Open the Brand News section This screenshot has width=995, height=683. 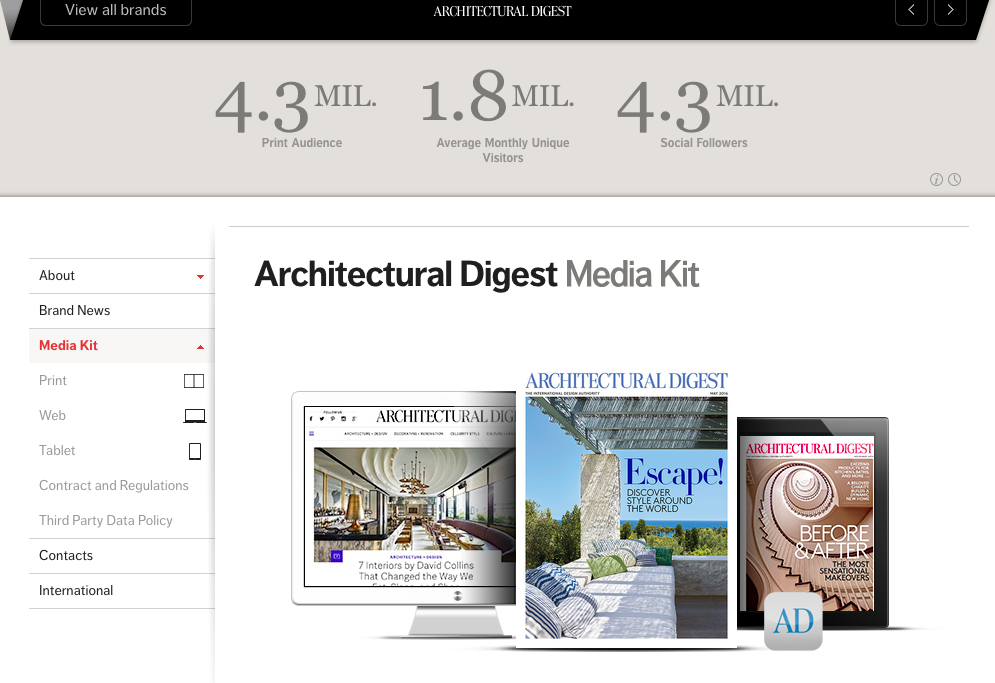point(122,311)
